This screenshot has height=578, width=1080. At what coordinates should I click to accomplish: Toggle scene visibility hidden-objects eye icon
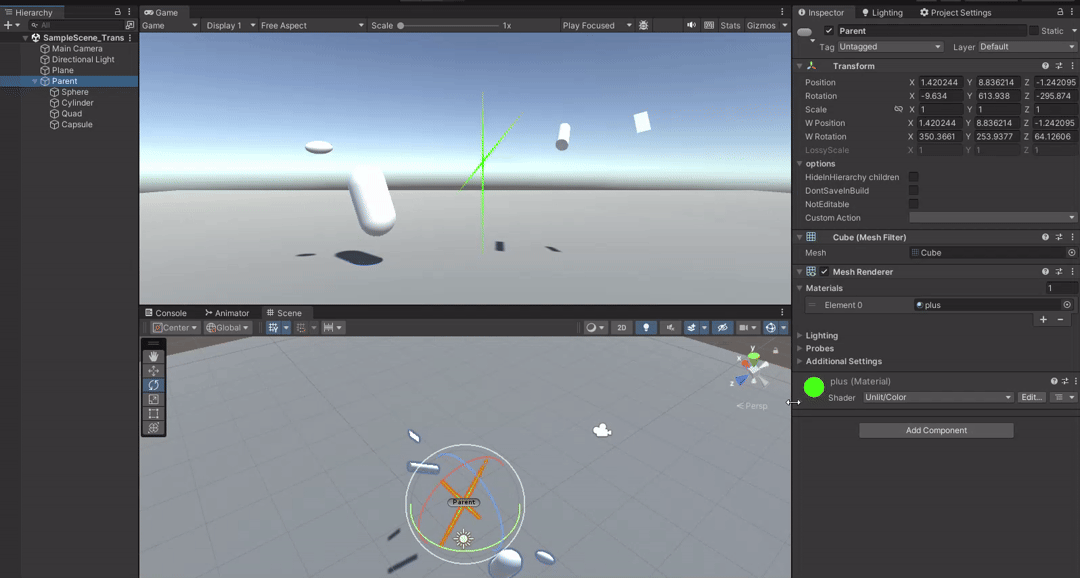[722, 328]
